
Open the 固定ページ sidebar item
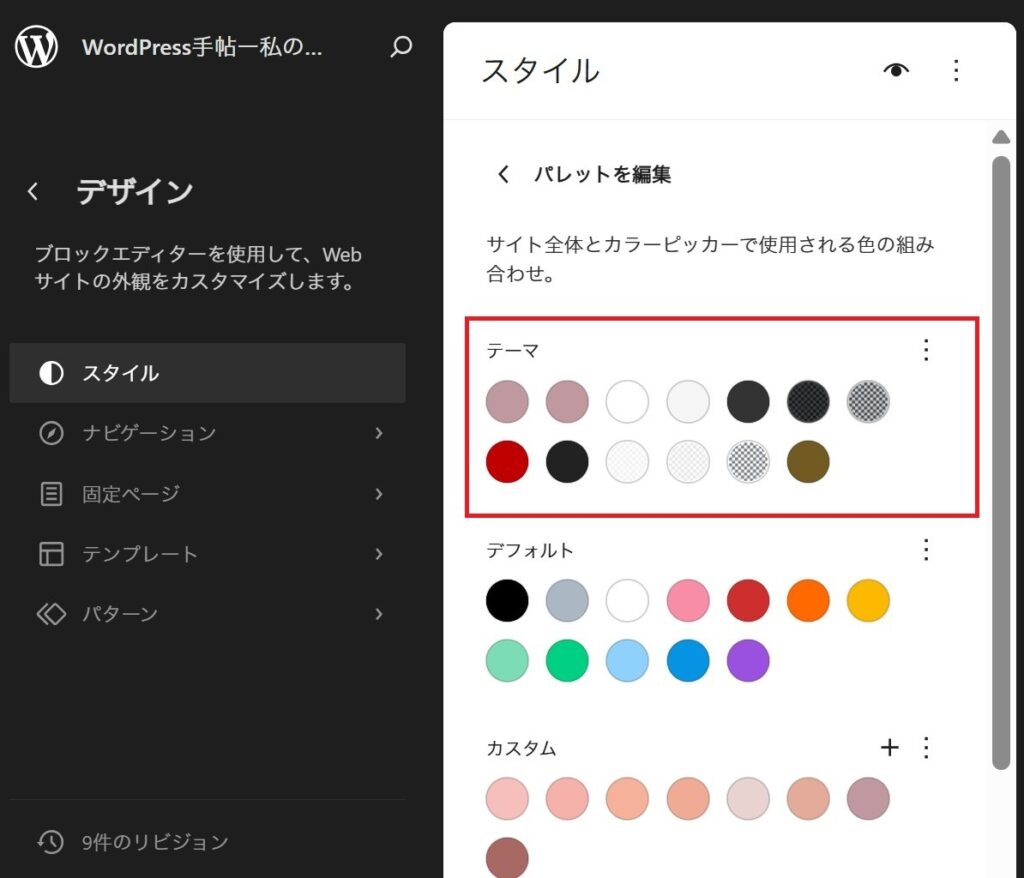pyautogui.click(x=208, y=494)
